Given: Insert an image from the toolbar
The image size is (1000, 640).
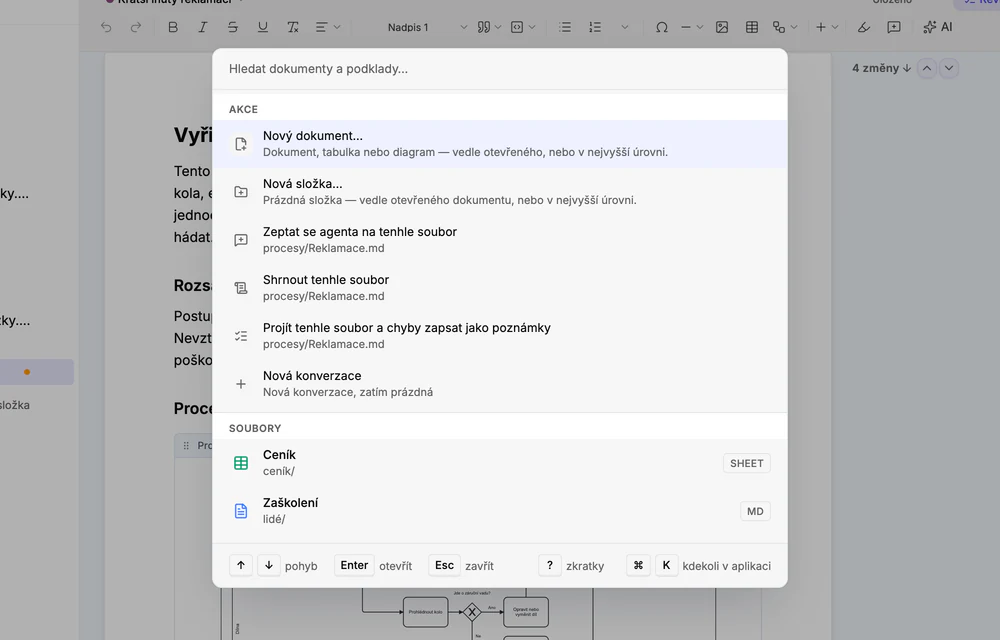Looking at the screenshot, I should 722,27.
